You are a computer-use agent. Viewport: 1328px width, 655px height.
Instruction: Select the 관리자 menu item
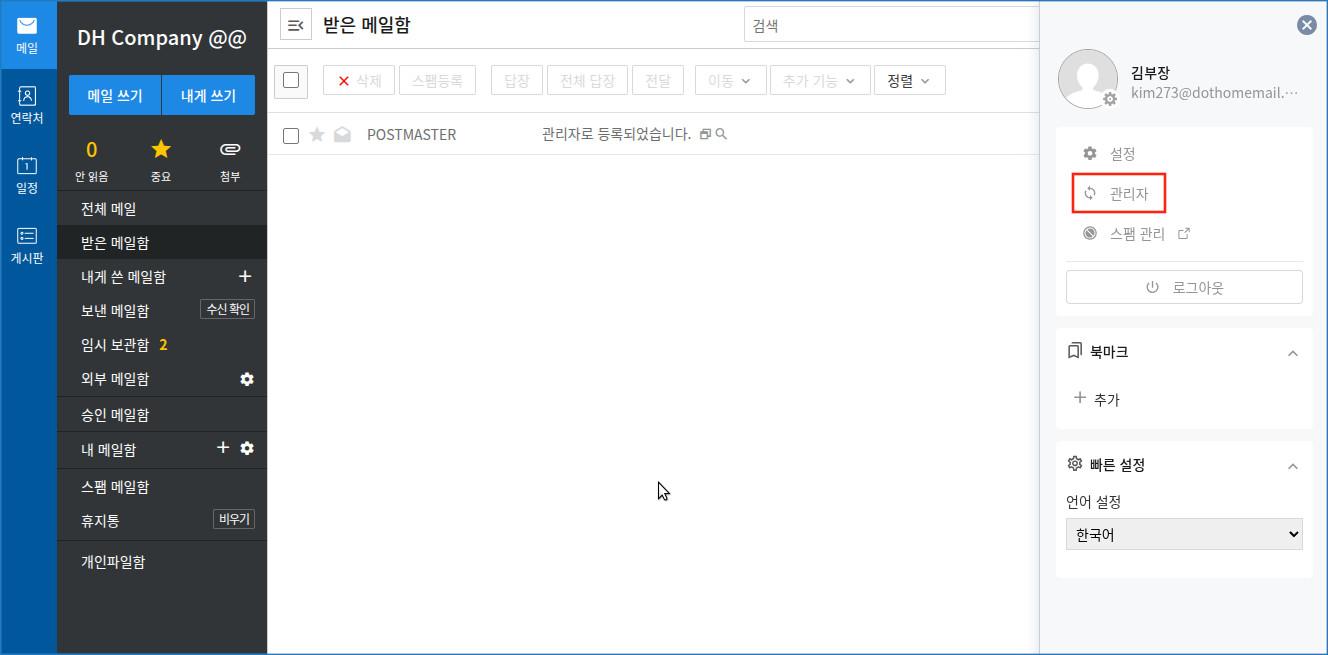click(x=1118, y=194)
